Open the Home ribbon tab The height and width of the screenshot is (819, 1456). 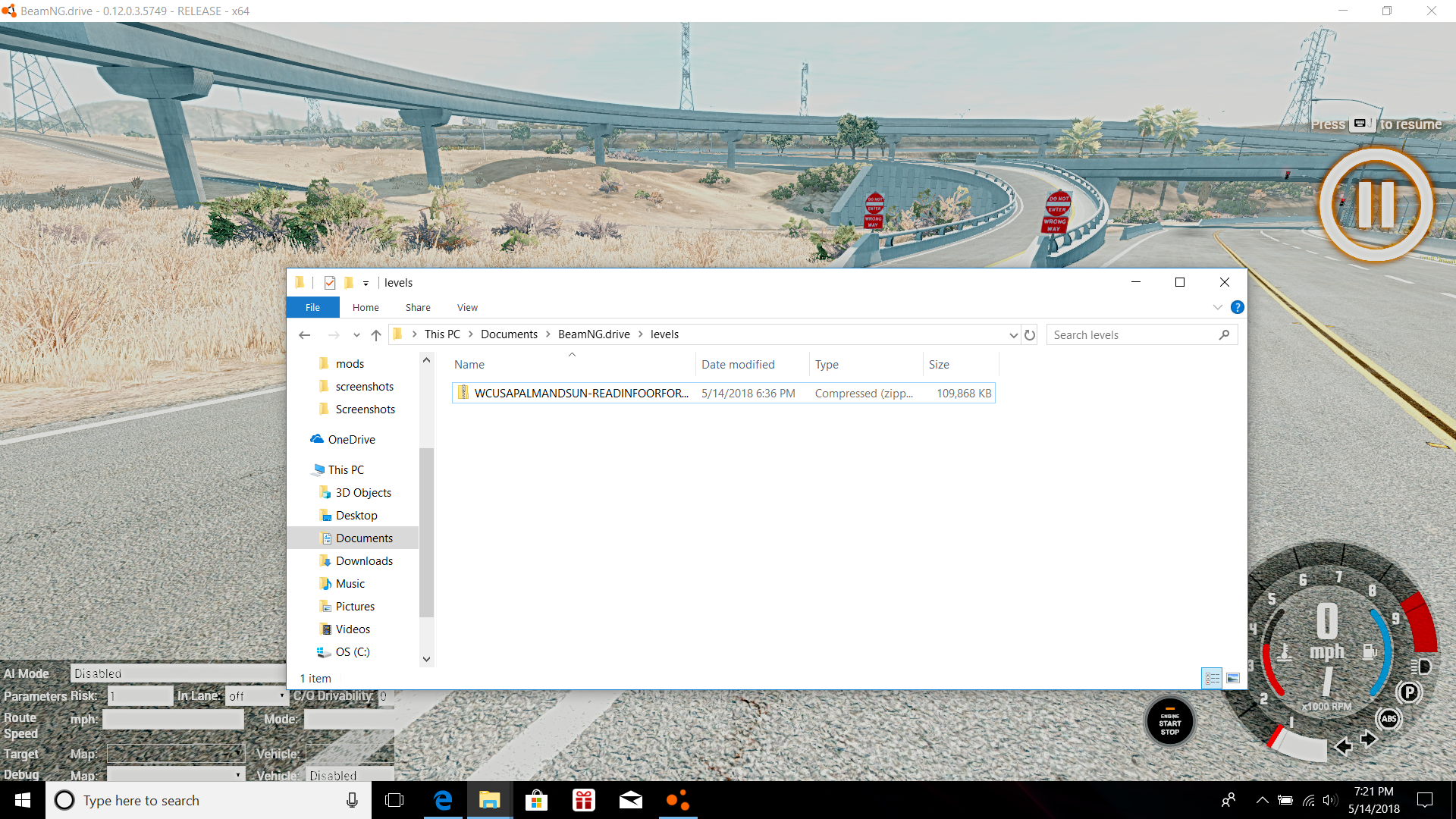[366, 307]
